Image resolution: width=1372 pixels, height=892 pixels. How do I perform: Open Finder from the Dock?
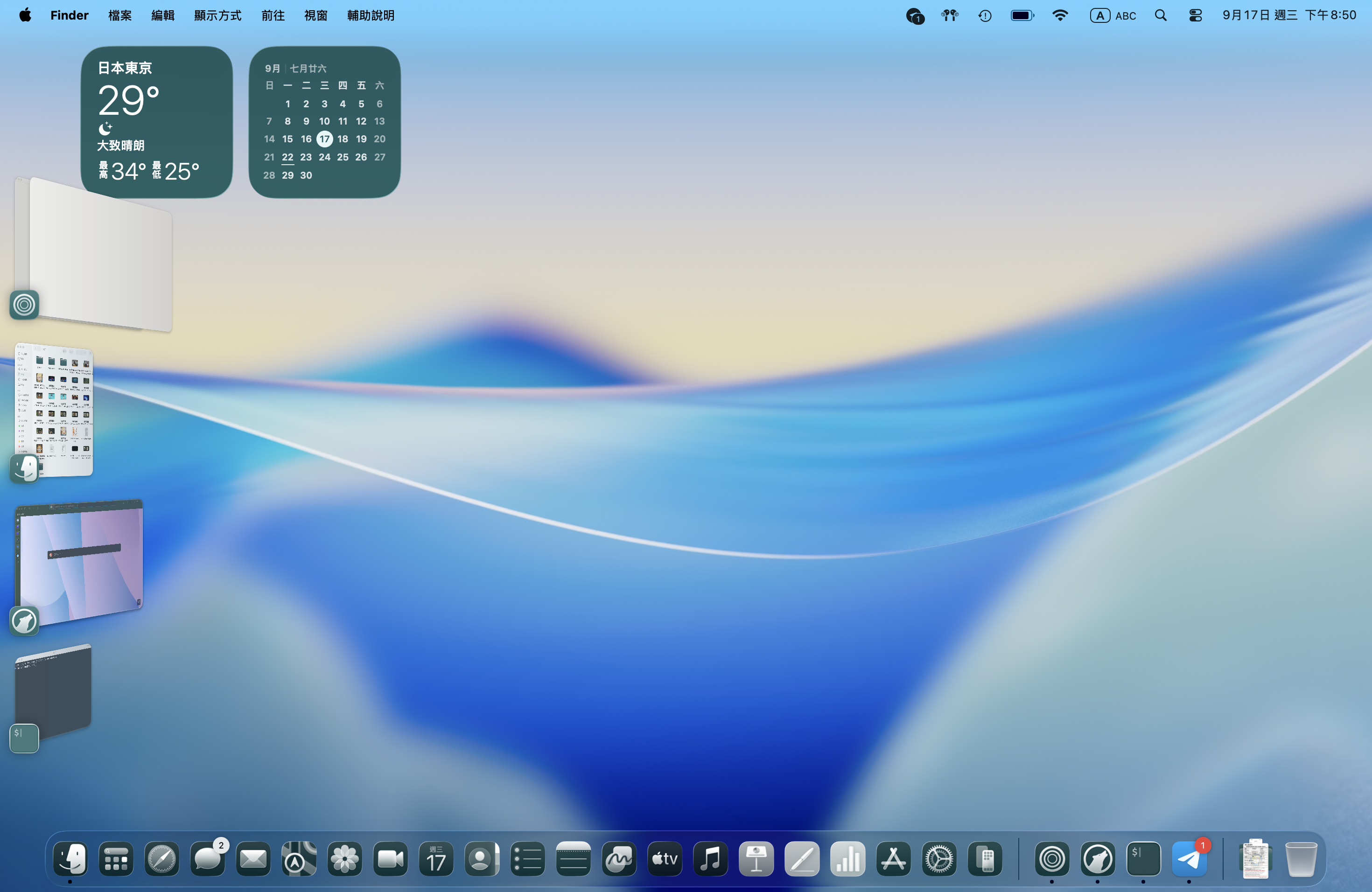click(70, 859)
